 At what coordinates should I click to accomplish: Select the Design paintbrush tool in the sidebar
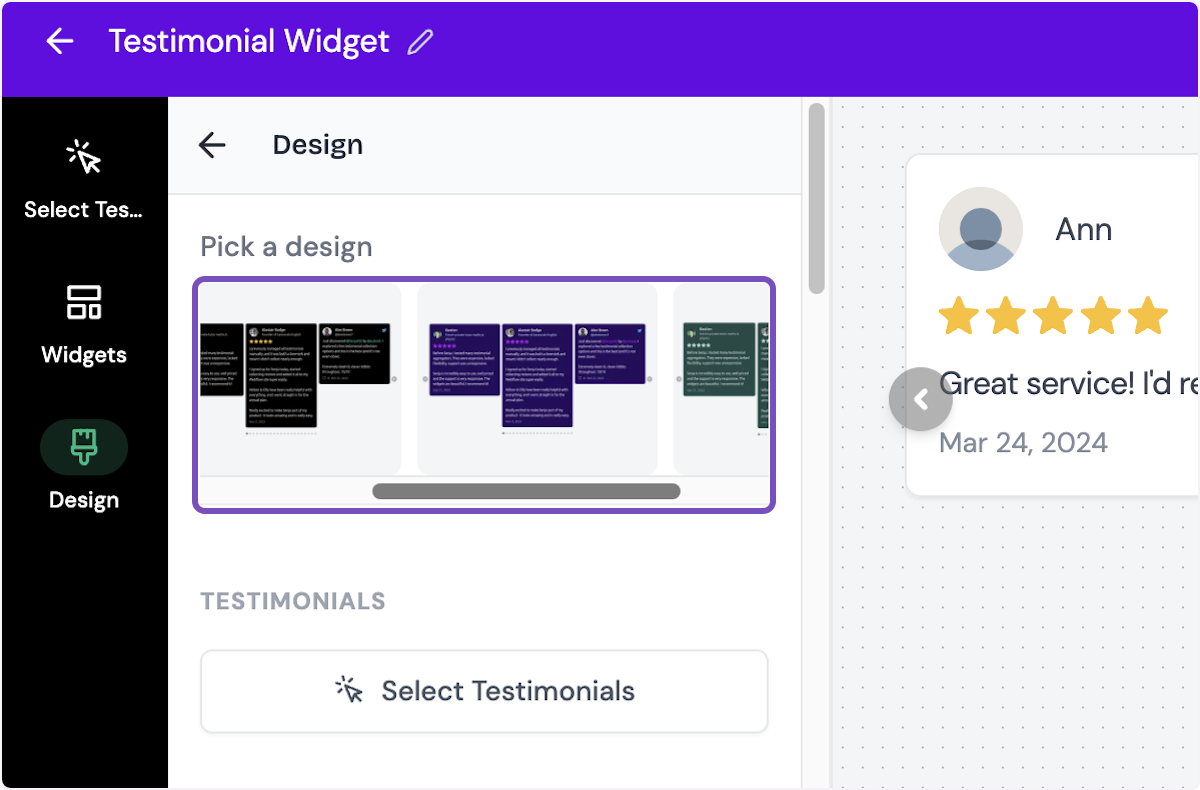click(84, 447)
